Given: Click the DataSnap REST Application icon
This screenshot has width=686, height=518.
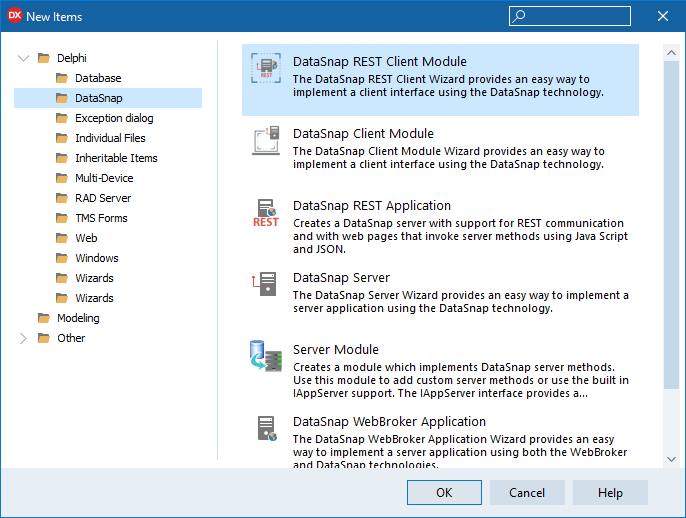Looking at the screenshot, I should pos(266,214).
